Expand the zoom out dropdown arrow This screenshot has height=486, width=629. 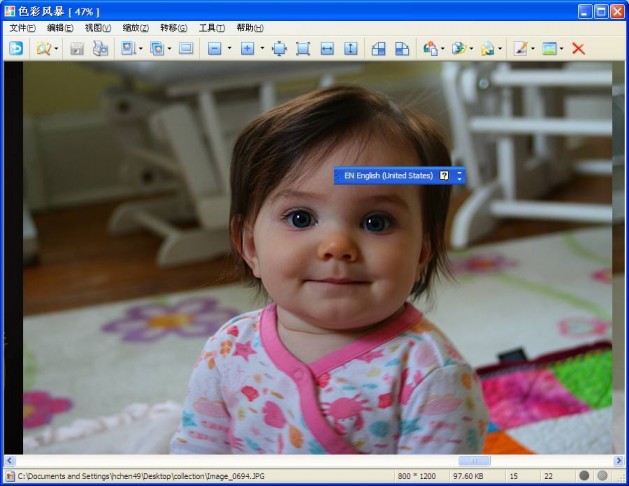coord(229,48)
